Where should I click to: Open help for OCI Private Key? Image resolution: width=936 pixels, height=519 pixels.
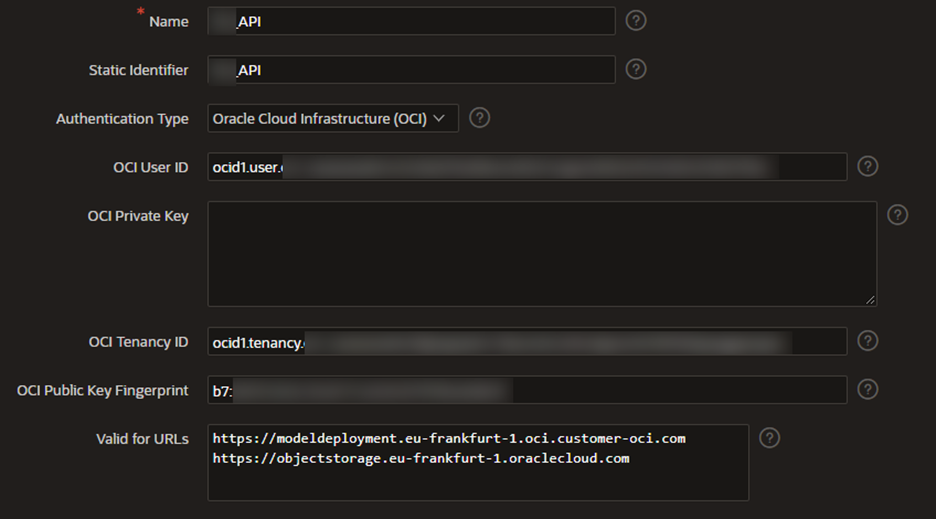pyautogui.click(x=897, y=215)
